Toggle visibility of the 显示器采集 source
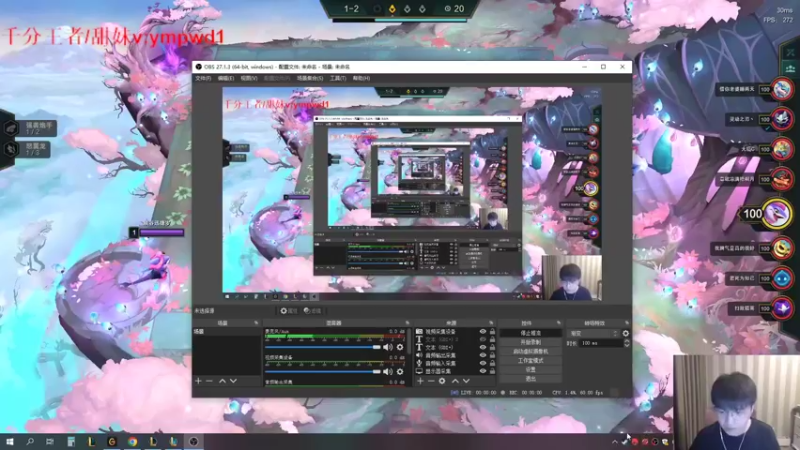 point(483,371)
